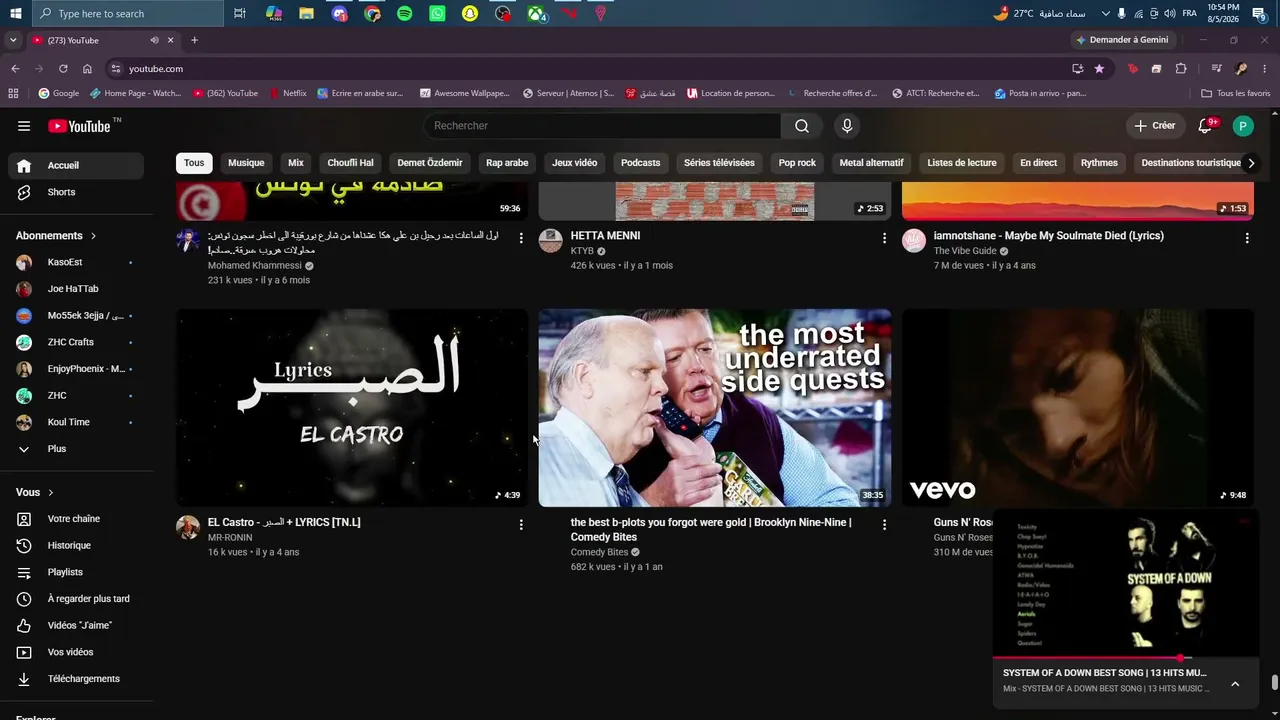Open File Explorer from the taskbar
The image size is (1280, 720).
(x=307, y=14)
